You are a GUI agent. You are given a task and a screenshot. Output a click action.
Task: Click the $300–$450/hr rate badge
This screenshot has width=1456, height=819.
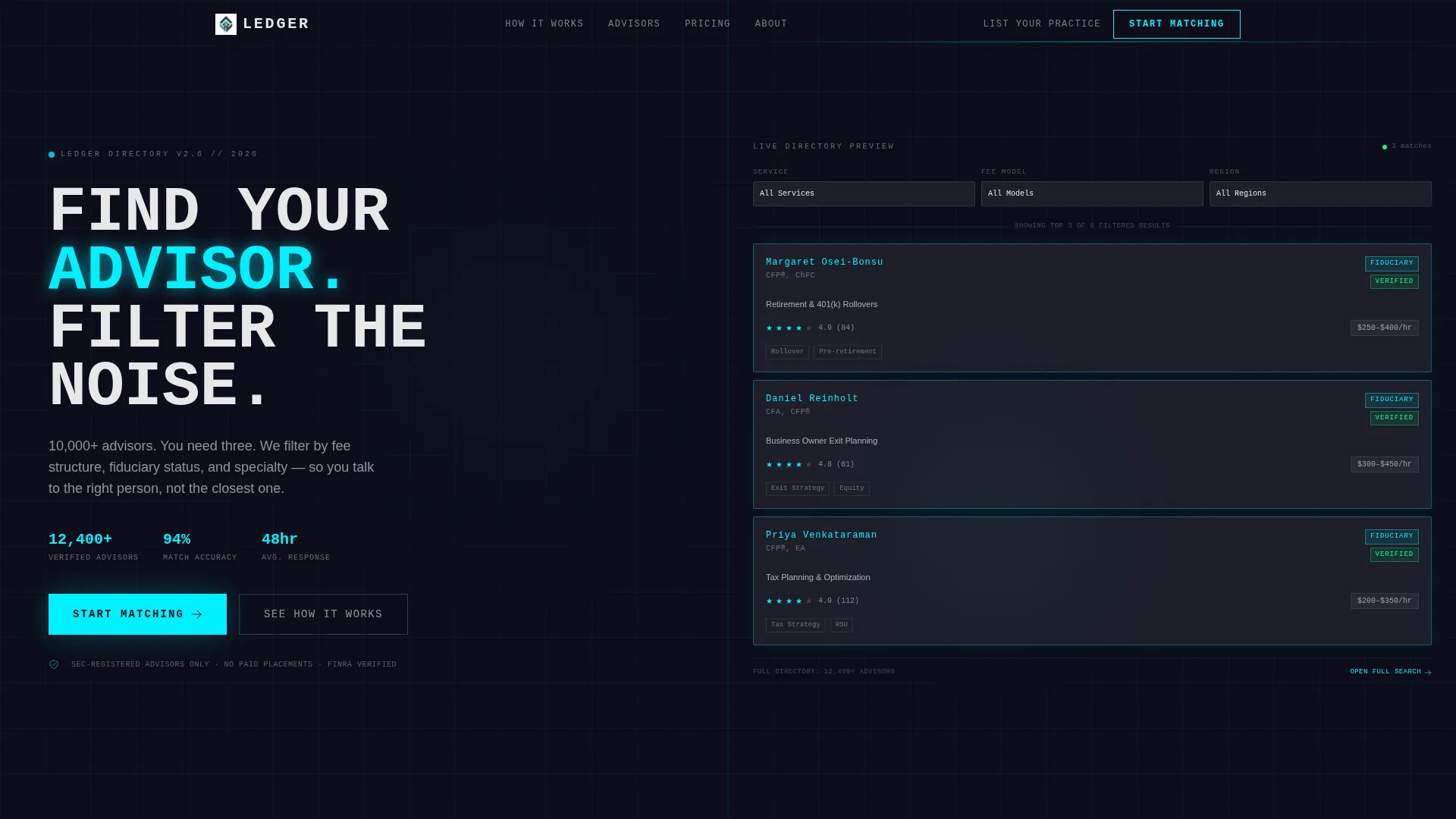(x=1385, y=464)
